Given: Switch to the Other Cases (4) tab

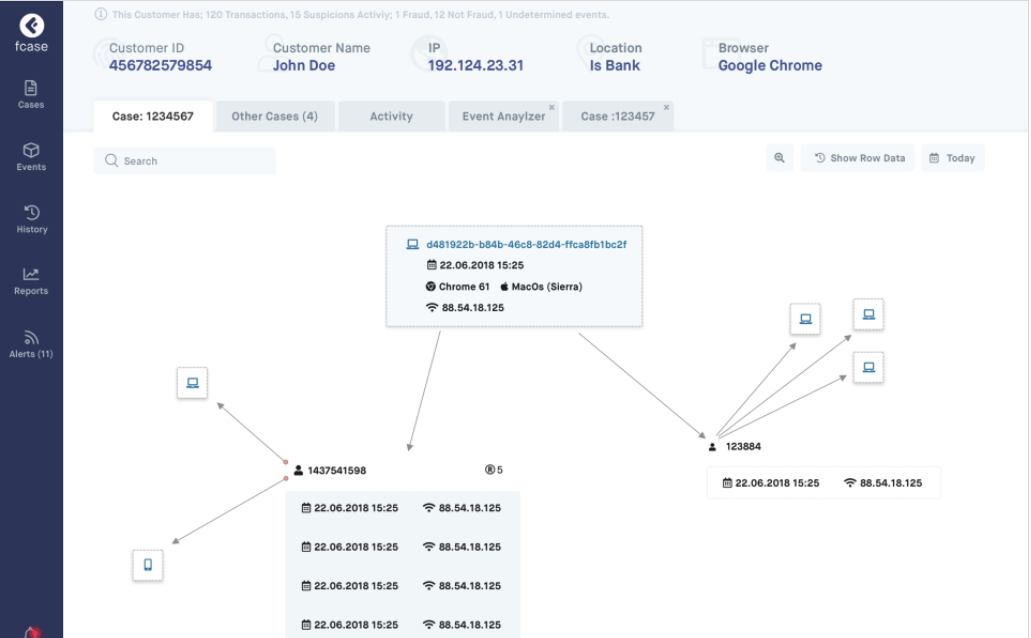Looking at the screenshot, I should tap(274, 116).
